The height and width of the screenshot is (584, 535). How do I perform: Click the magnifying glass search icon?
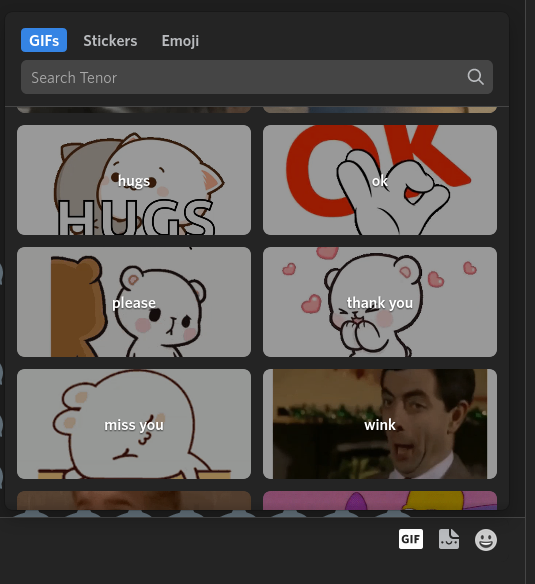click(475, 77)
